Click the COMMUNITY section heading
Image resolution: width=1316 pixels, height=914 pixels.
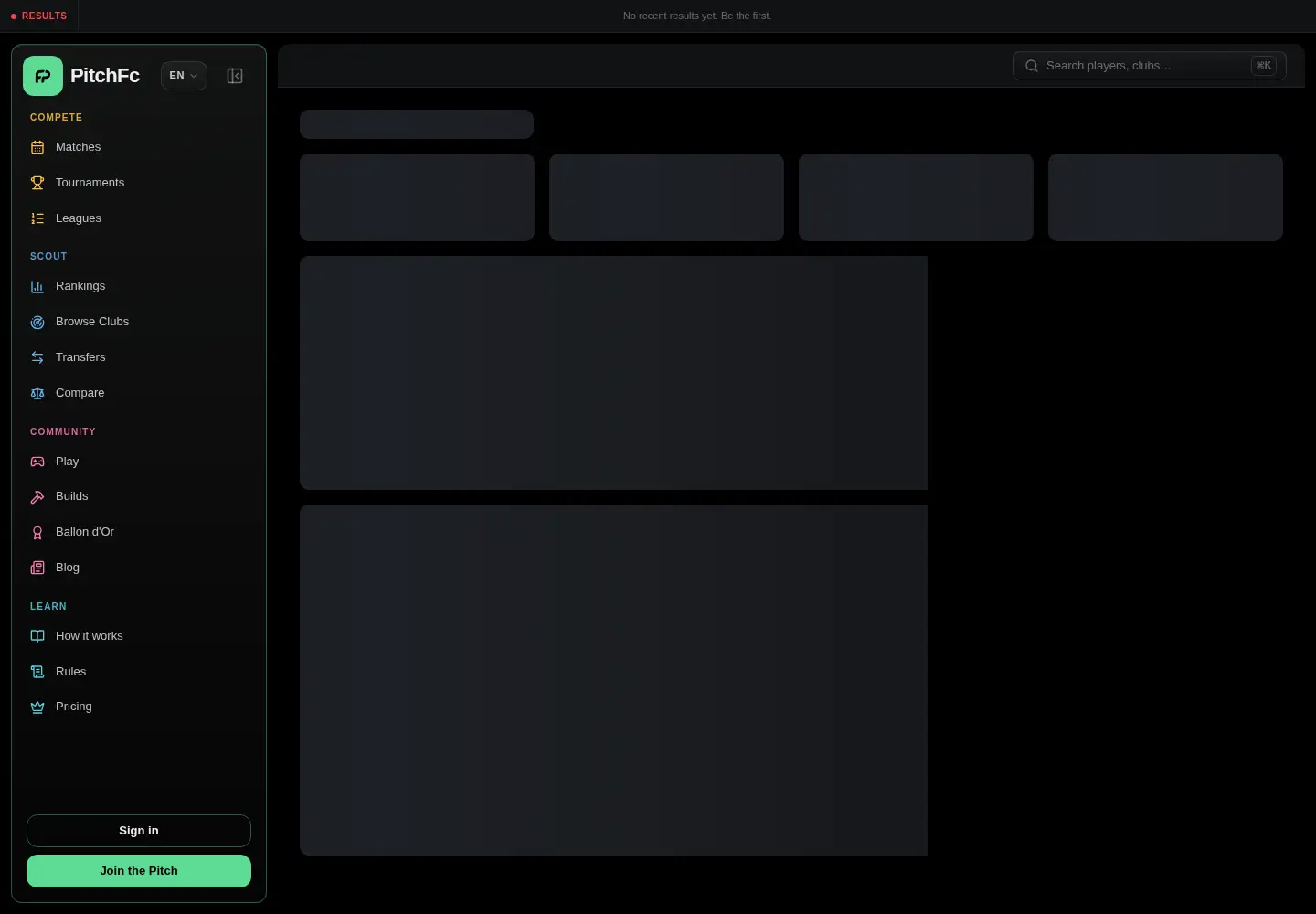tap(63, 432)
